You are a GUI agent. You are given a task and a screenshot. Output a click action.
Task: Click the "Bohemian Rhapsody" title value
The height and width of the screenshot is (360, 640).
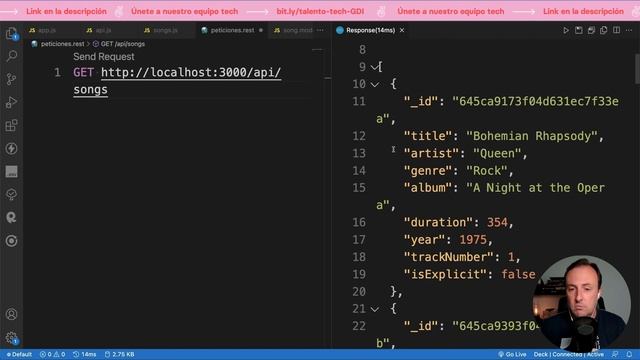[x=532, y=136]
